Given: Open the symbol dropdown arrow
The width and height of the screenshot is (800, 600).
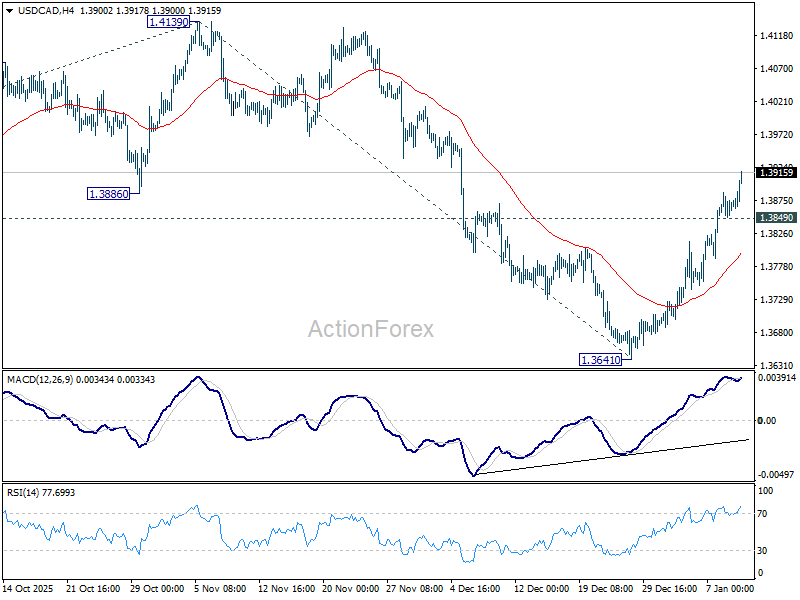Looking at the screenshot, I should 10,11.
